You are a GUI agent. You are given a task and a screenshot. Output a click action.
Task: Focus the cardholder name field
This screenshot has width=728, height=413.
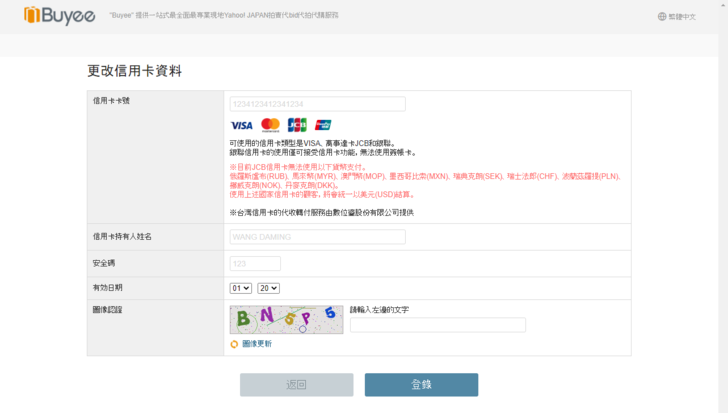click(318, 237)
